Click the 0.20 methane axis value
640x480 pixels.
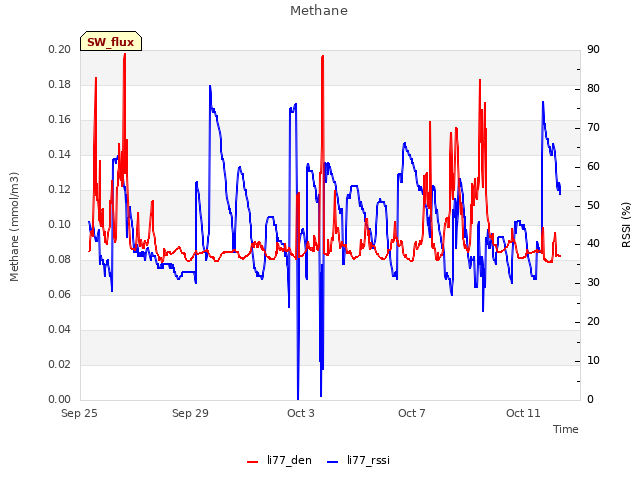coord(60,49)
